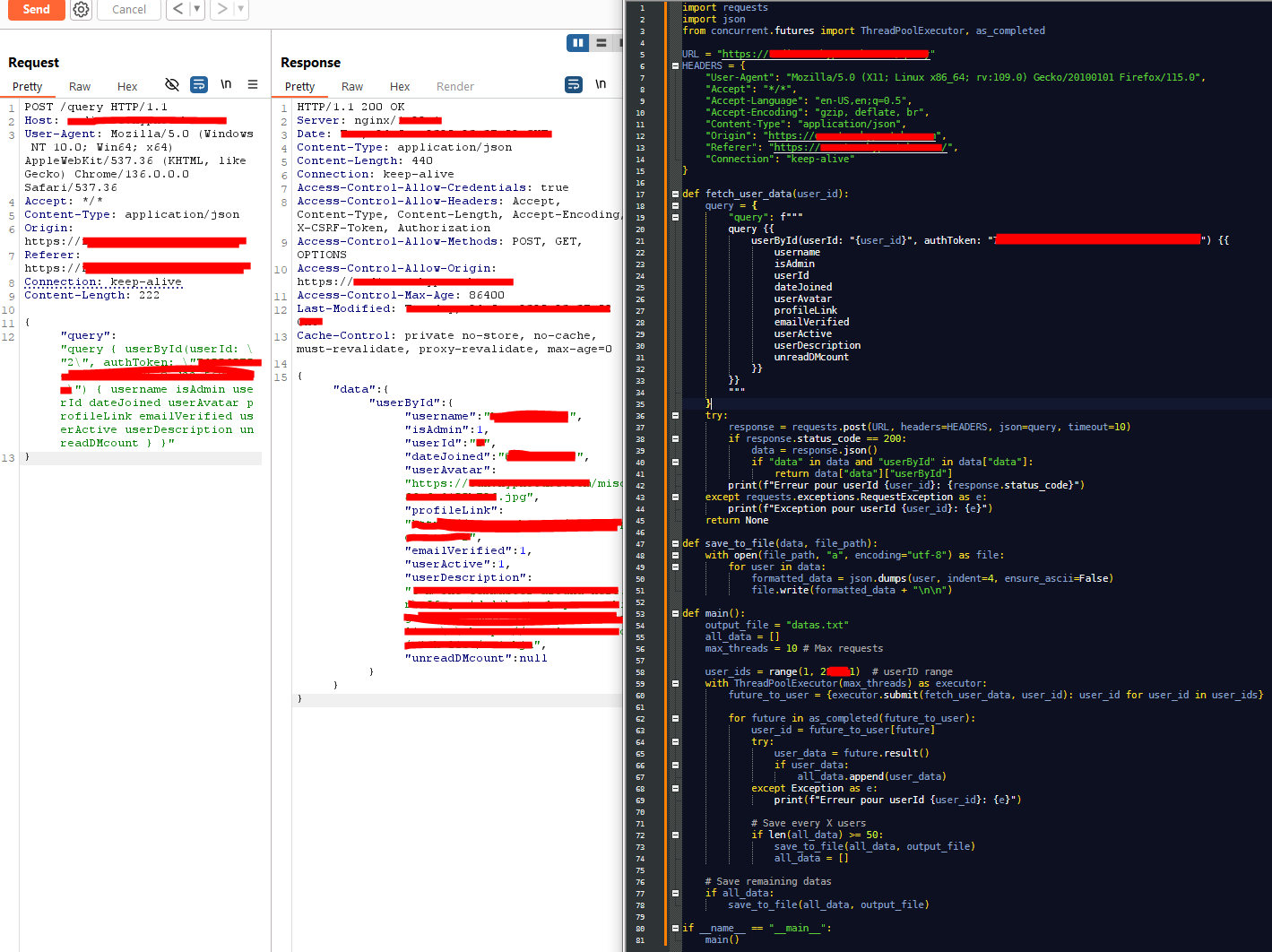Collapse the fetch_user_data function fold
Viewport: 1272px width, 952px height.
click(x=675, y=194)
